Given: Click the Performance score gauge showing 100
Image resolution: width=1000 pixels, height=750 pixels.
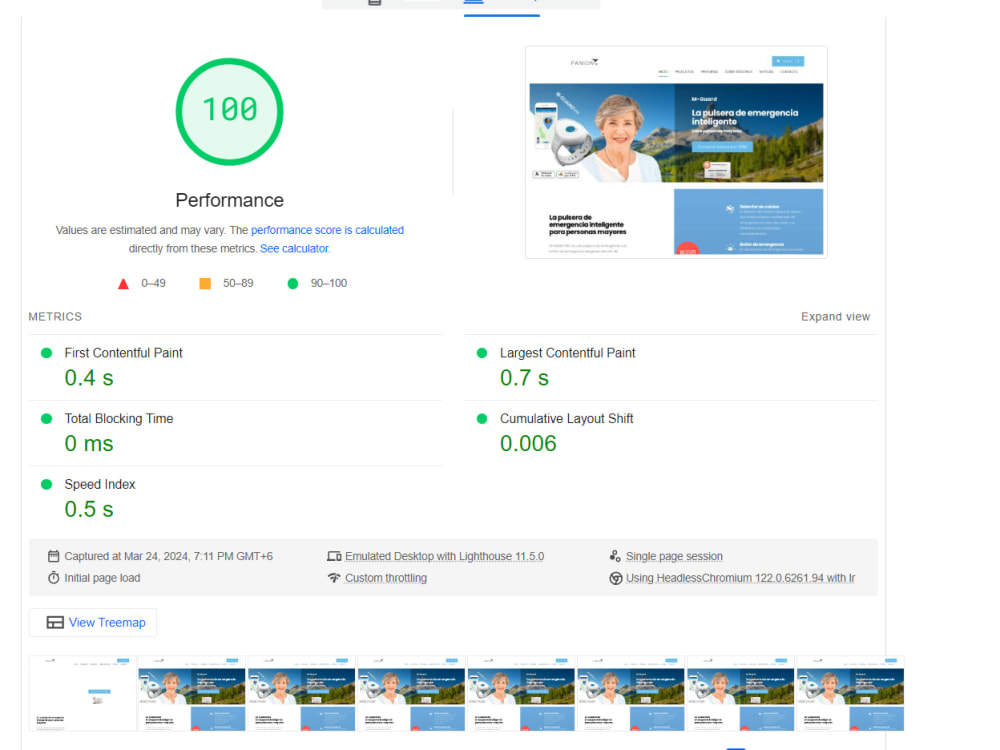Looking at the screenshot, I should pos(229,111).
